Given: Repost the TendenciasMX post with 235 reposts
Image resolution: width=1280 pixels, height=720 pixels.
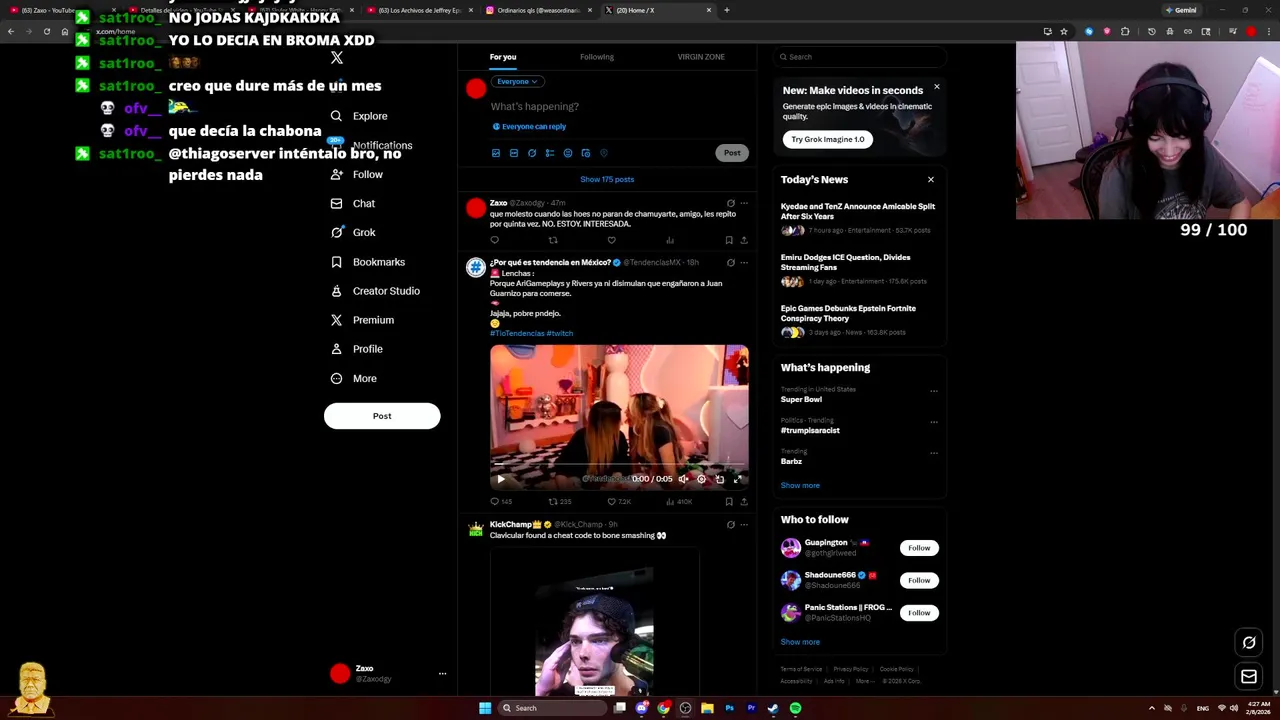Looking at the screenshot, I should pos(559,501).
